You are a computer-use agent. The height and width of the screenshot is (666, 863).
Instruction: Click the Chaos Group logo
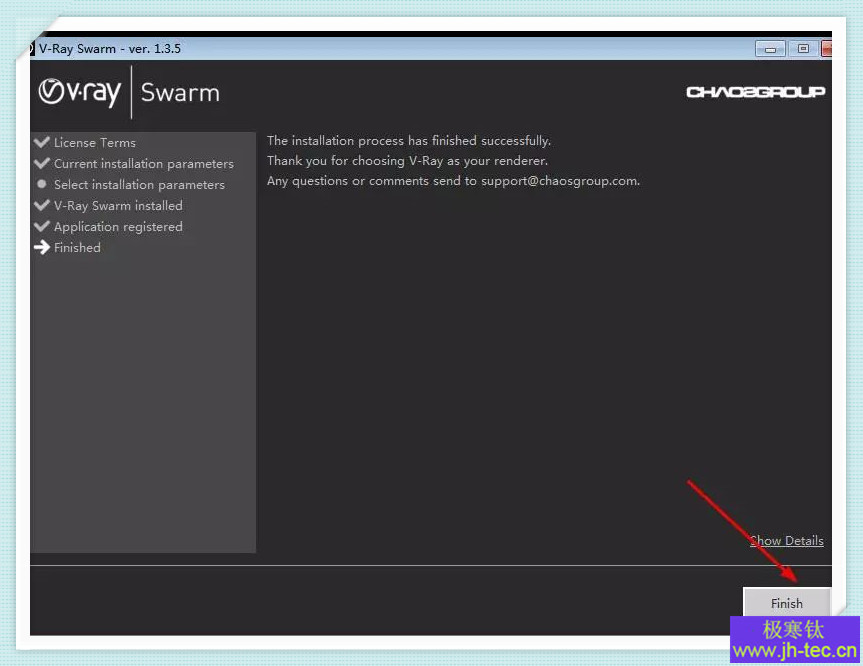pos(756,92)
